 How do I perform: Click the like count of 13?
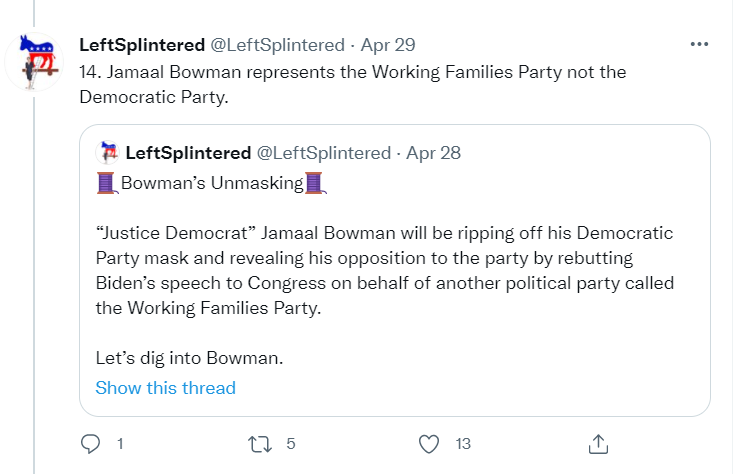coord(462,443)
